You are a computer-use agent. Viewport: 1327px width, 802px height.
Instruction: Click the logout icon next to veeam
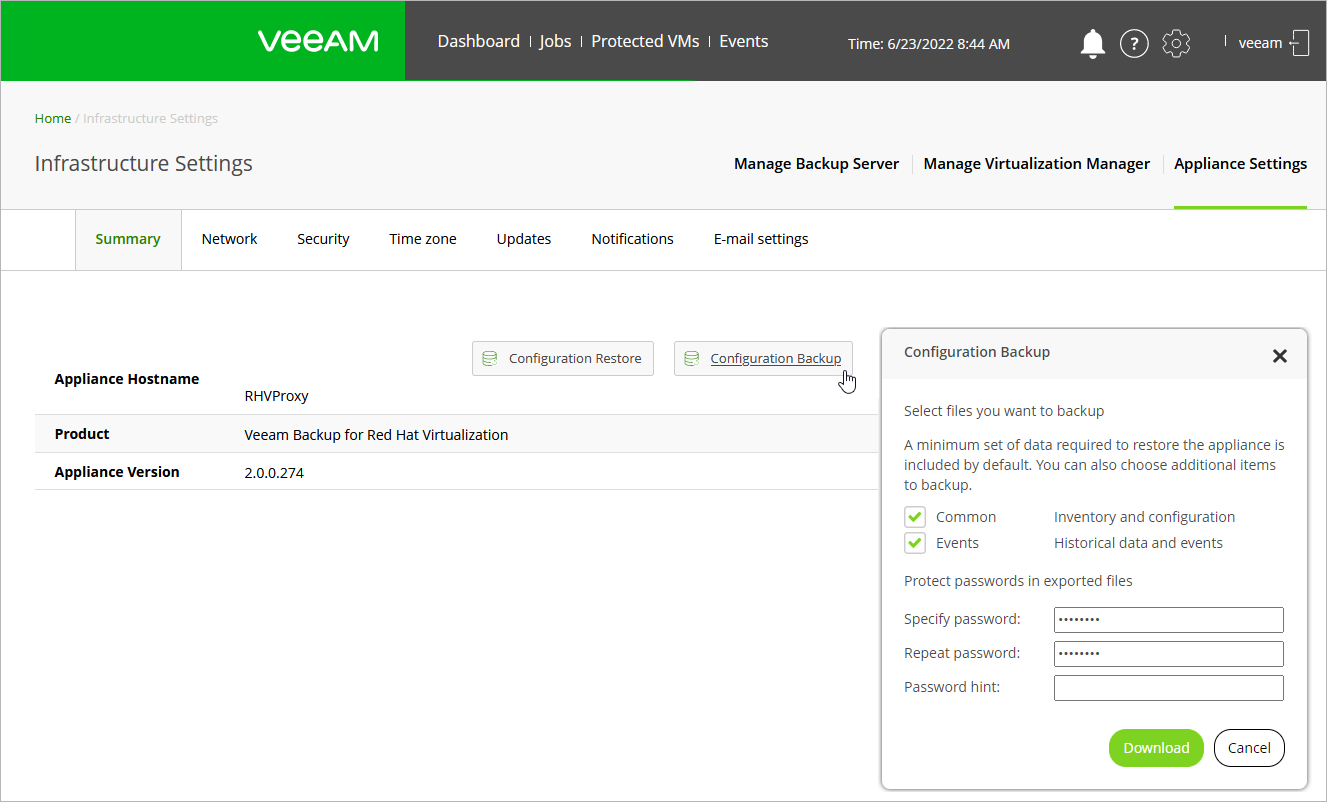pos(1300,43)
